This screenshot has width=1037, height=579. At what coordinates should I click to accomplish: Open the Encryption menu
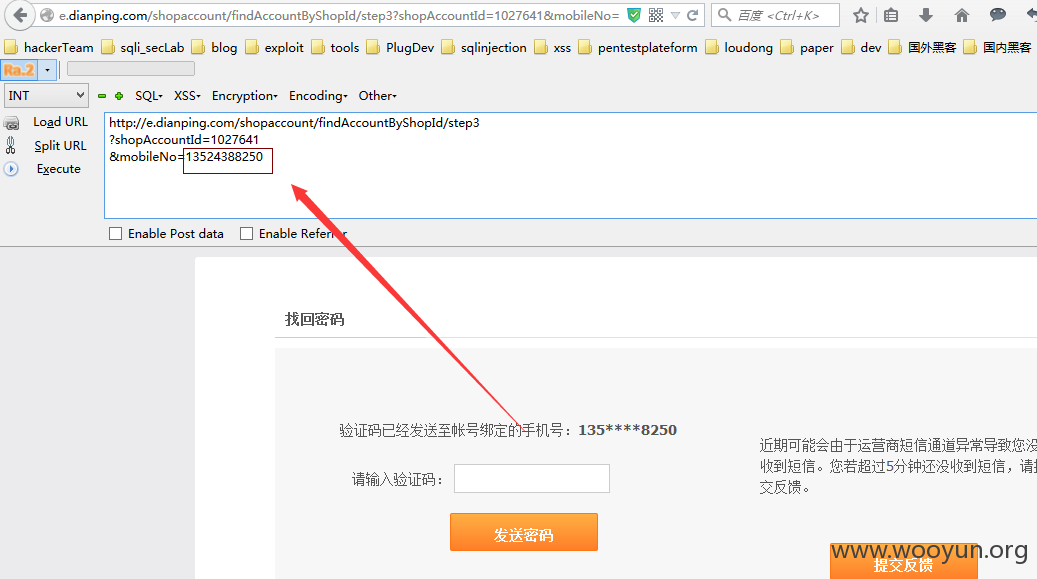pos(245,96)
